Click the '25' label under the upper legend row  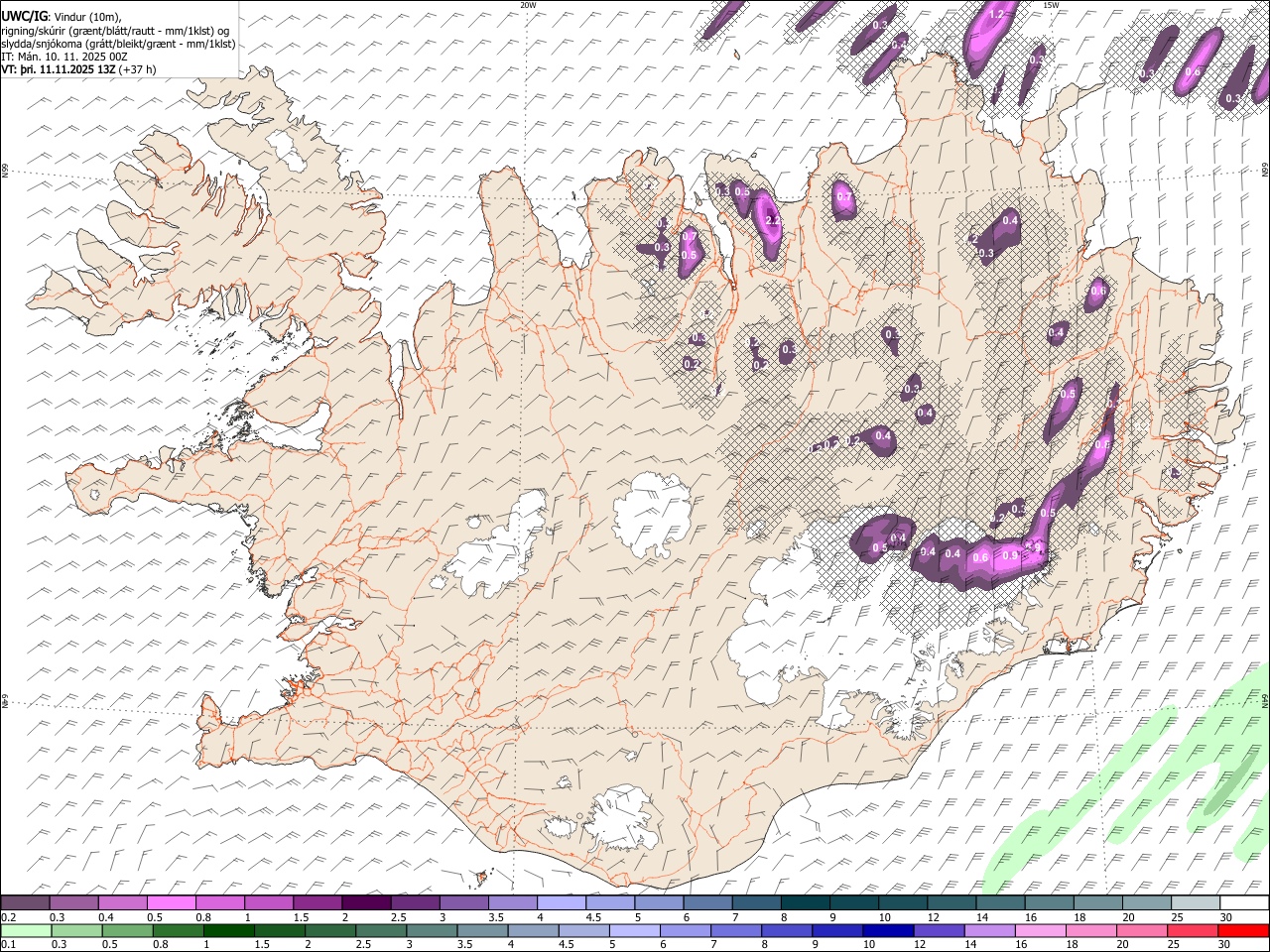tap(1176, 917)
